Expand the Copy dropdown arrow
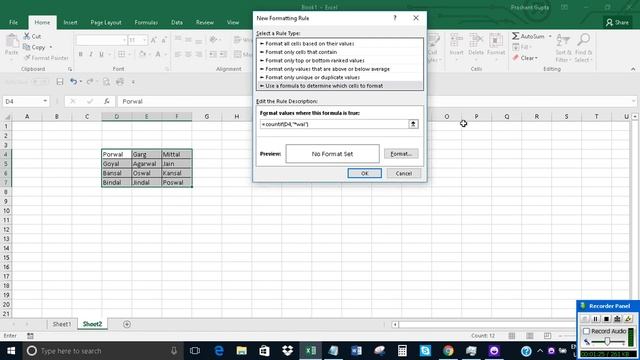Viewport: 640px width, 360px height. (x=51, y=47)
